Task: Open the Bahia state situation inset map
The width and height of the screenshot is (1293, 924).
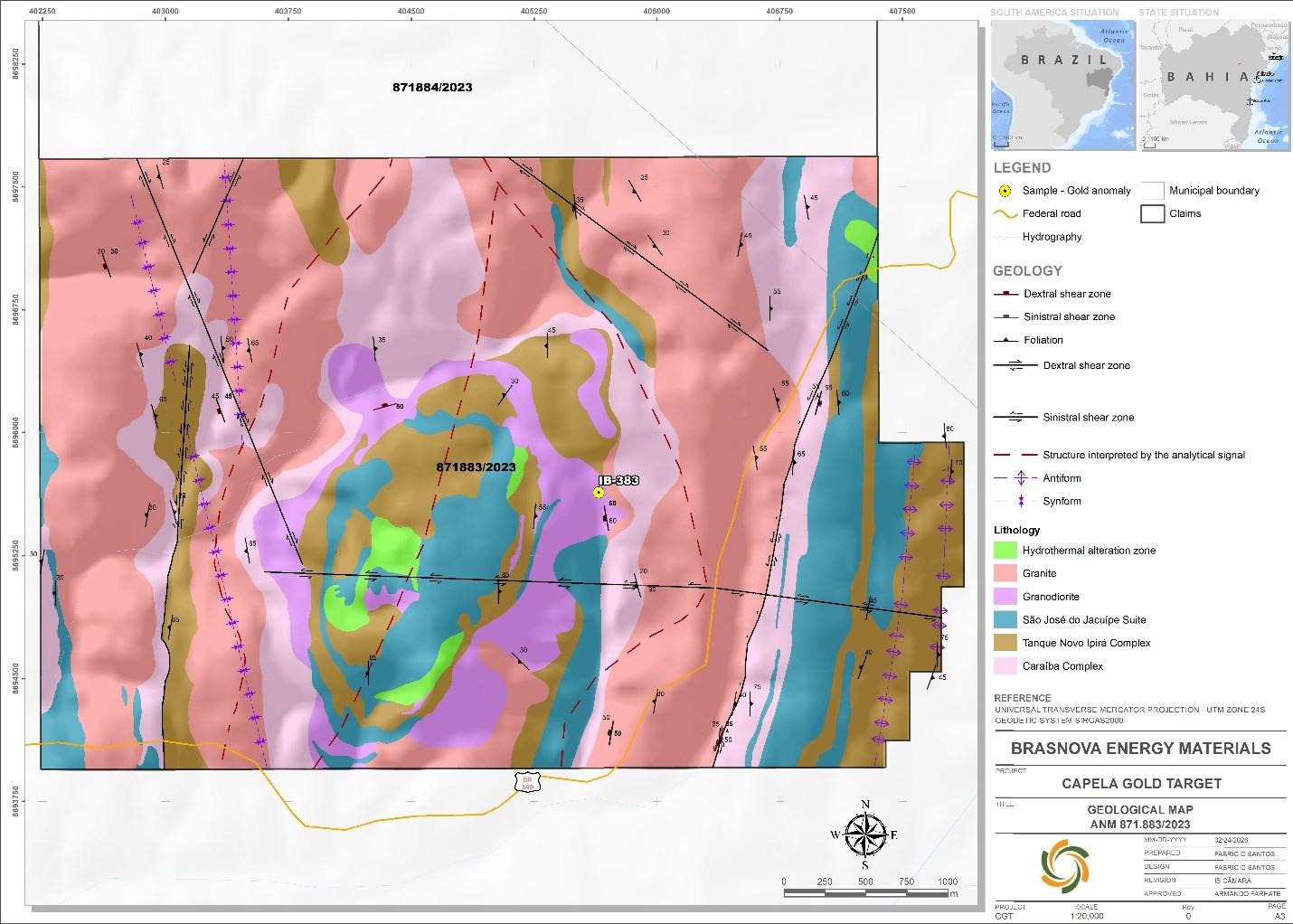Action: coord(1213,84)
